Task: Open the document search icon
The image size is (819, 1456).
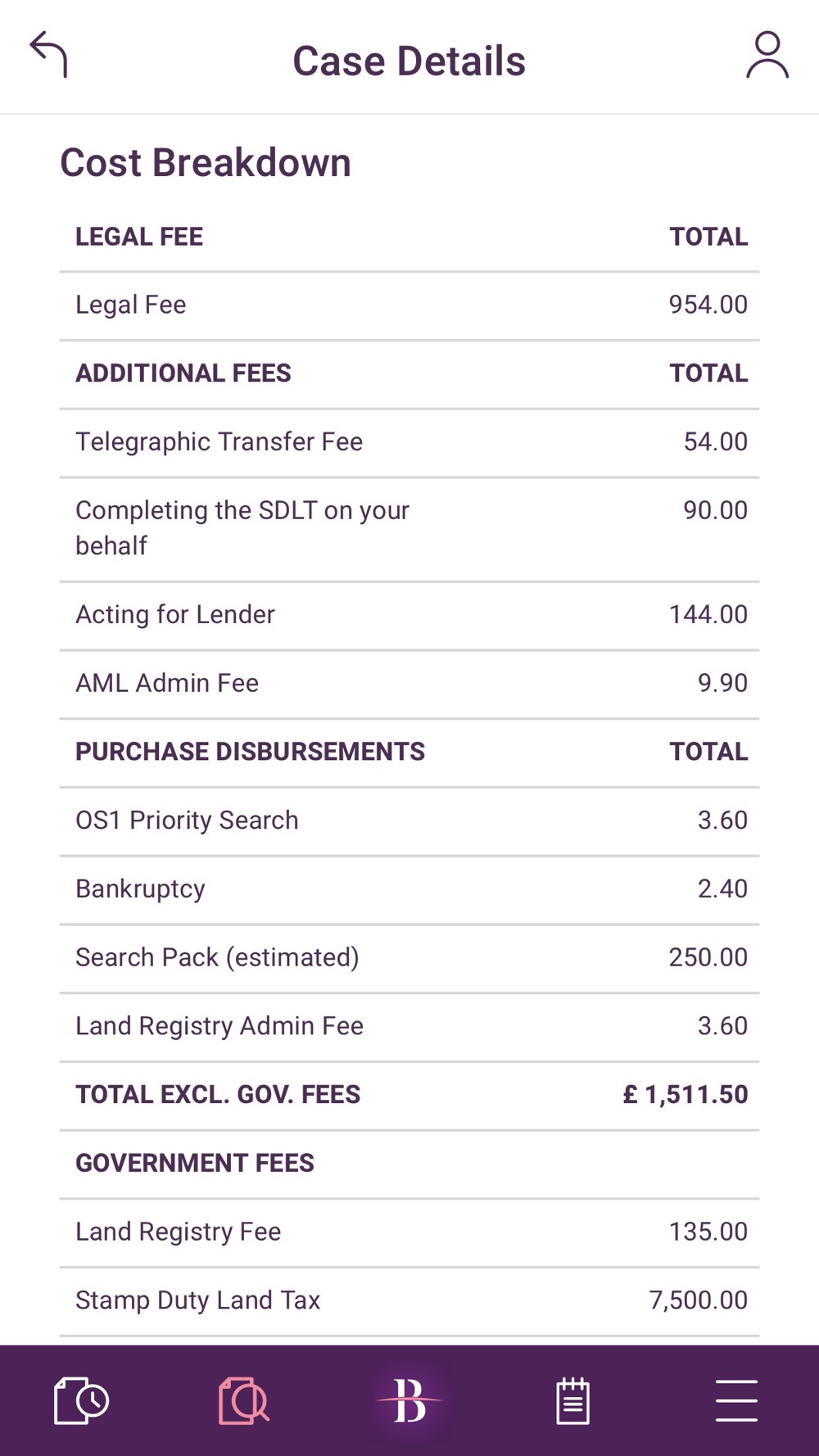Action: pos(244,1400)
